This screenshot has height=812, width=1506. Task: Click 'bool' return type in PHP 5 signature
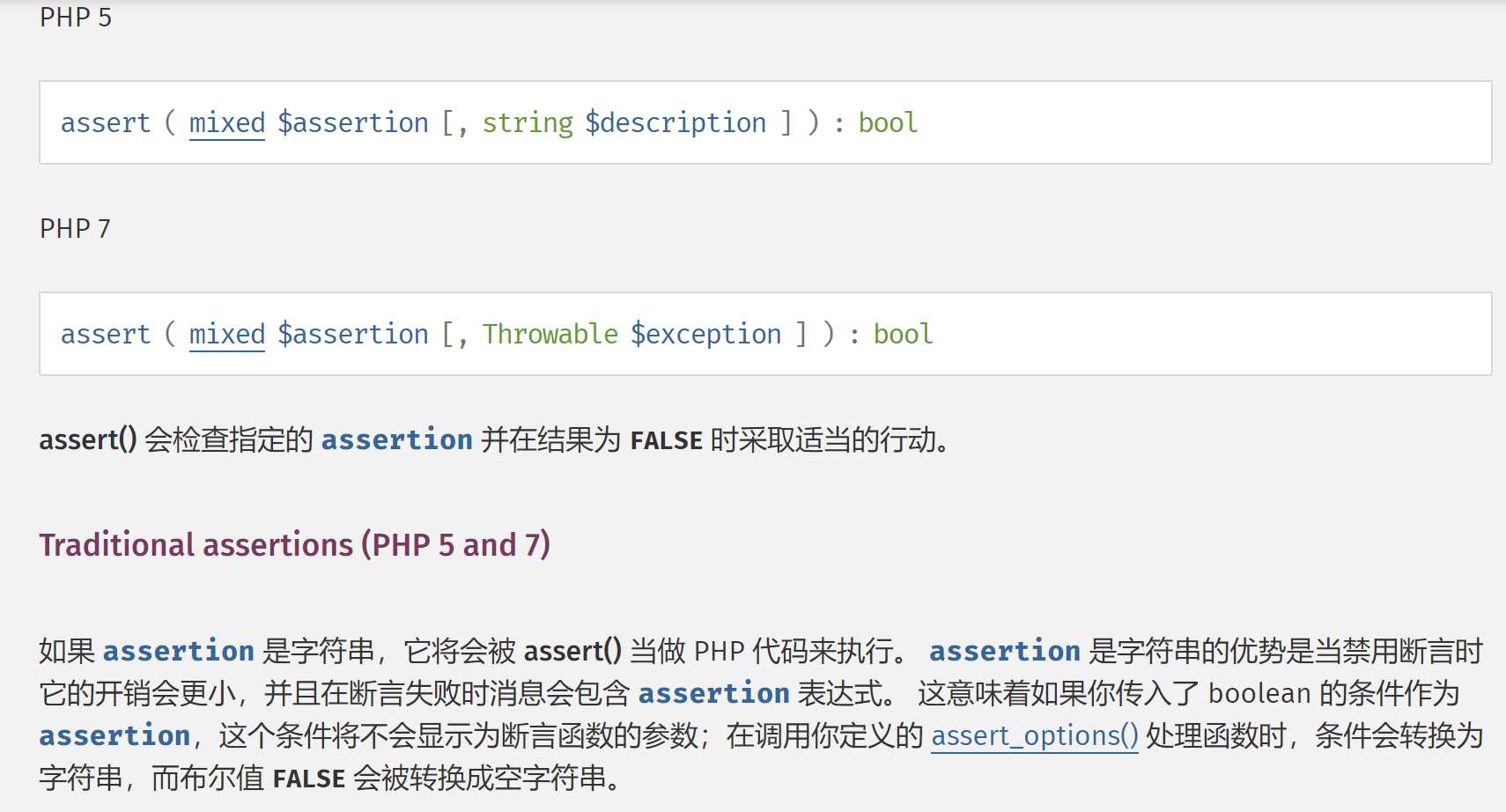coord(888,122)
